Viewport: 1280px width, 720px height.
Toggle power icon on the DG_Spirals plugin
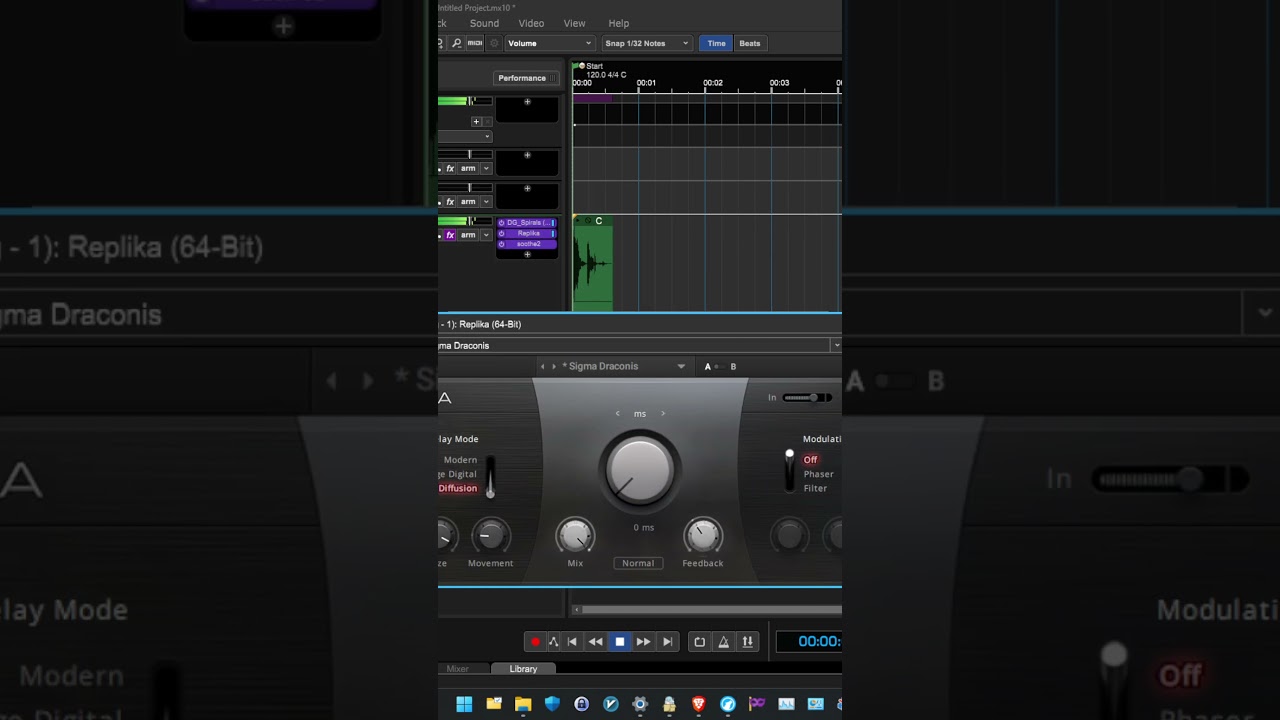click(x=501, y=223)
